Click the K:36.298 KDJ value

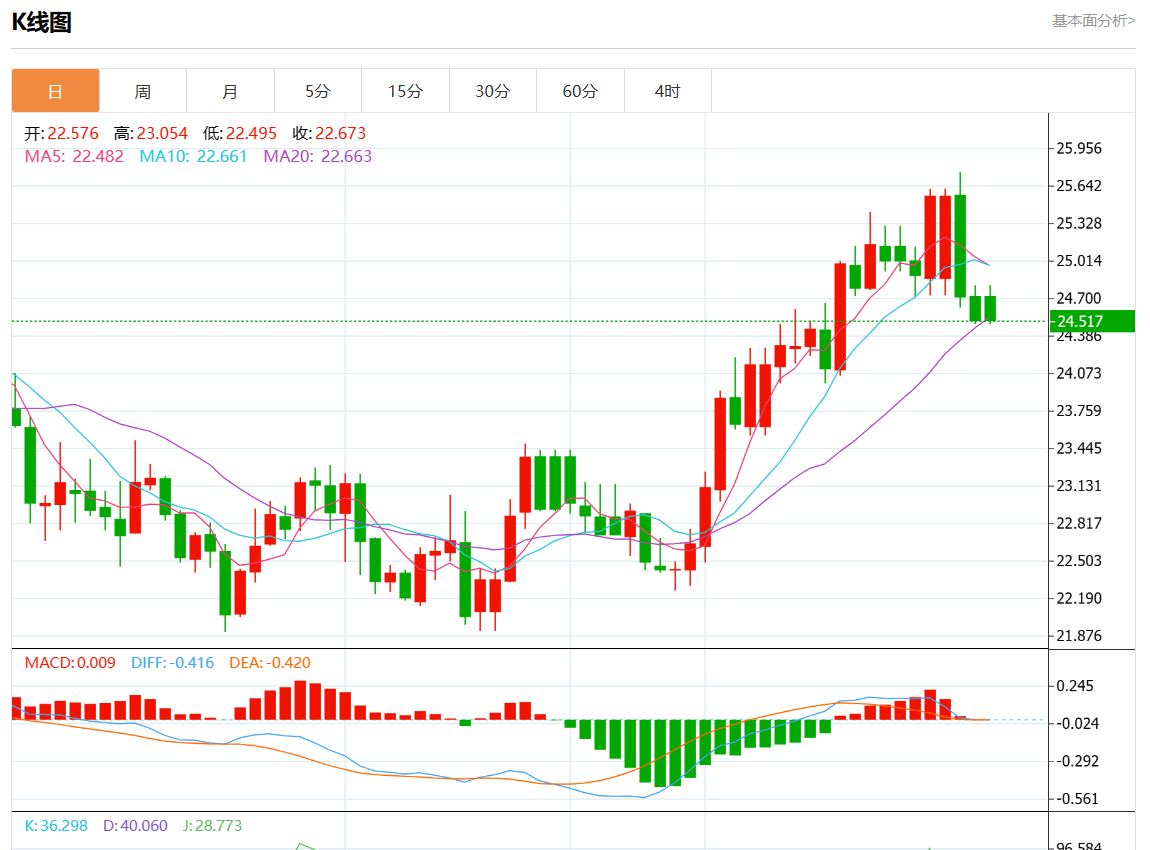click(56, 826)
